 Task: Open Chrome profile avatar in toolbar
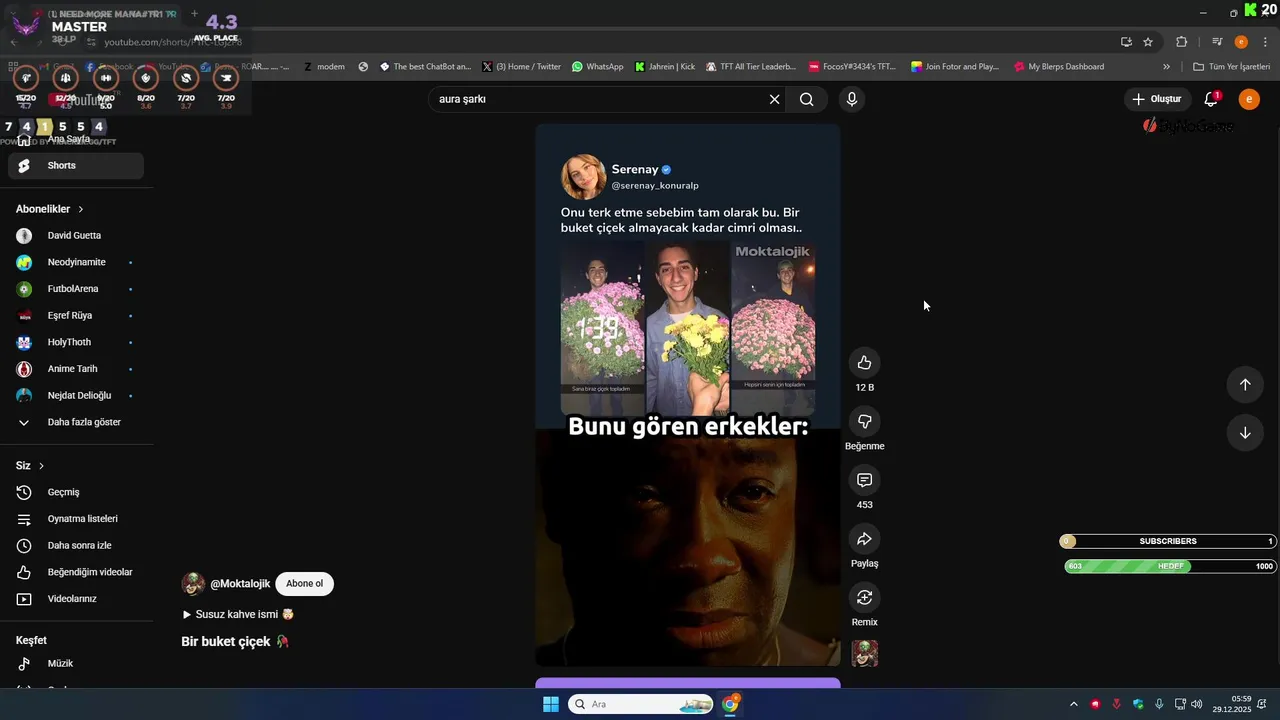tap(1241, 42)
